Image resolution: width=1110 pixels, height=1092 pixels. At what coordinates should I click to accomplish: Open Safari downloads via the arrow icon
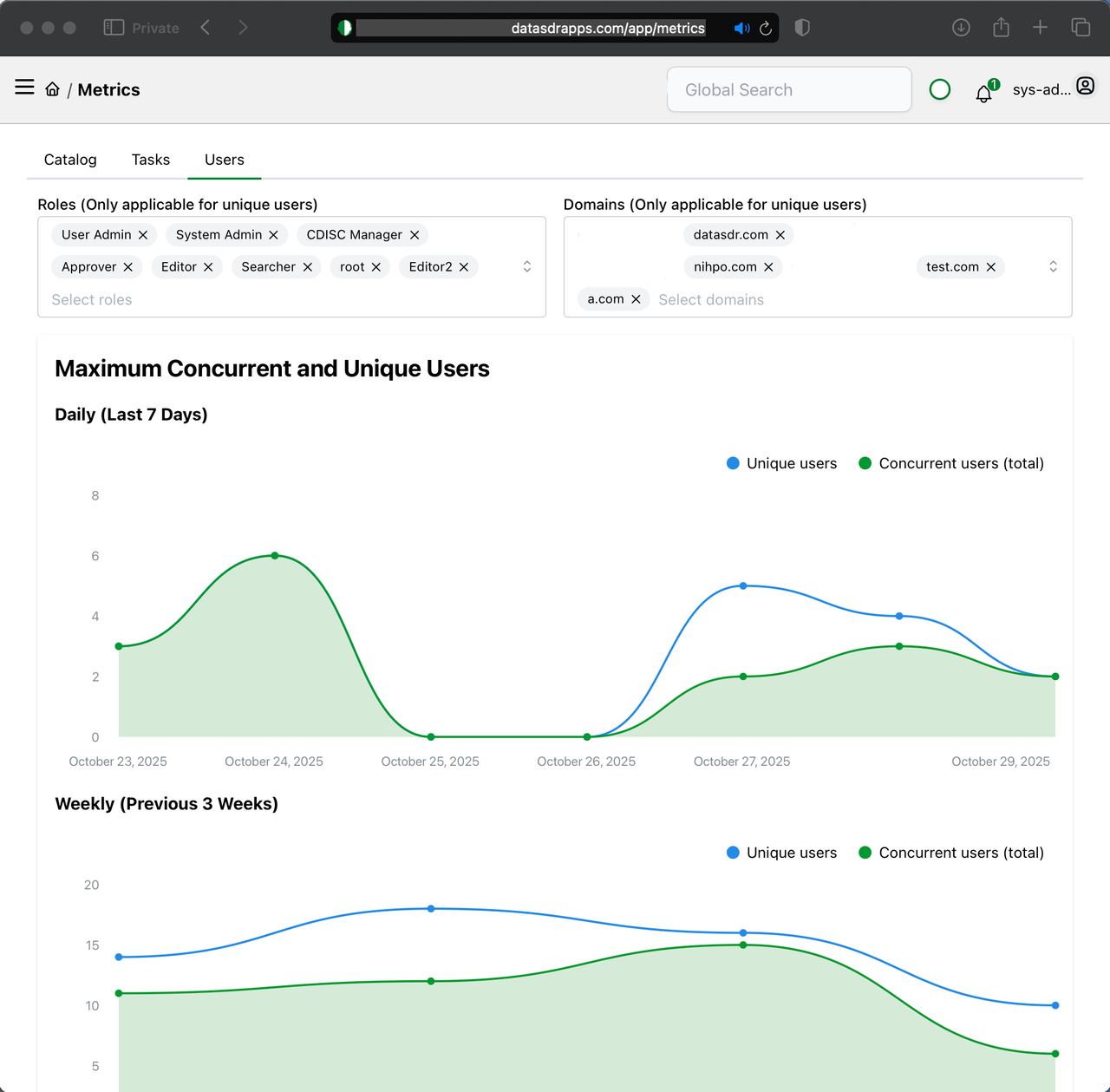tap(961, 27)
